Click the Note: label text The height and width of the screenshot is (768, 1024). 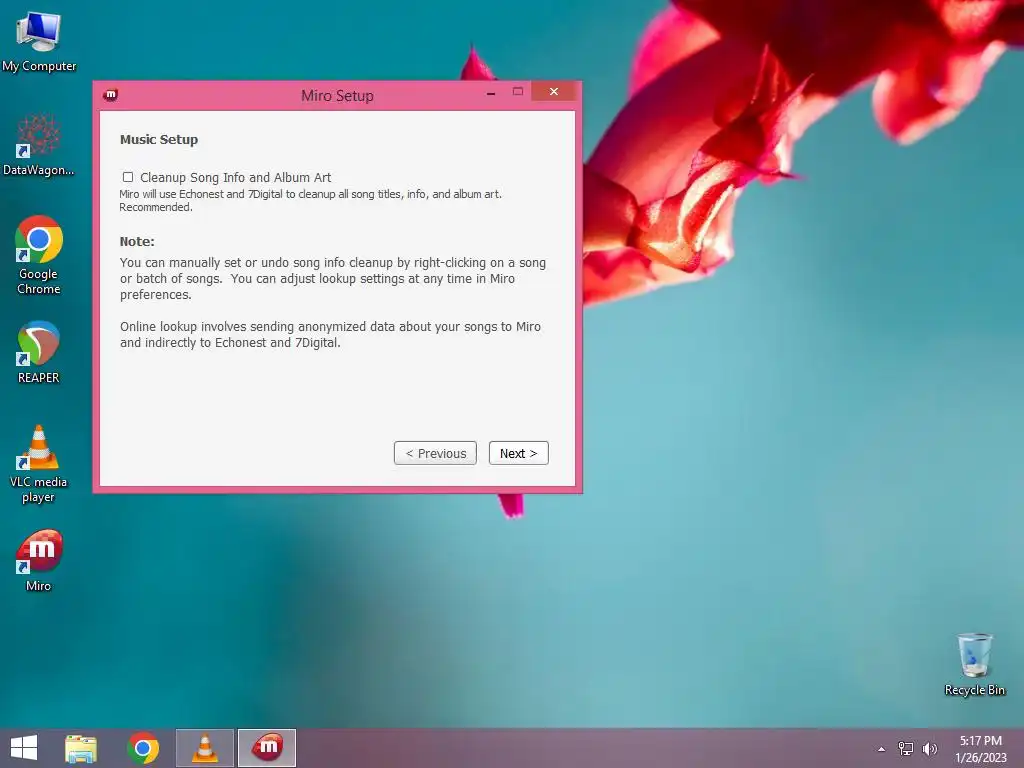[137, 241]
